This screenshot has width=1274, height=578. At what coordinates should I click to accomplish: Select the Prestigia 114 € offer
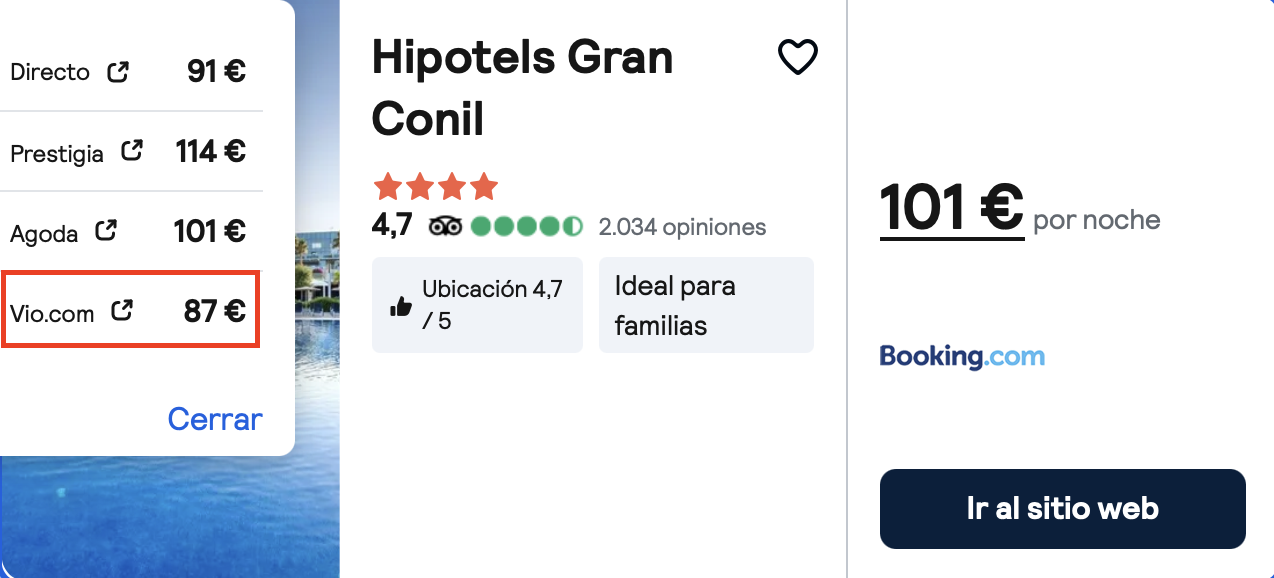pyautogui.click(x=130, y=151)
